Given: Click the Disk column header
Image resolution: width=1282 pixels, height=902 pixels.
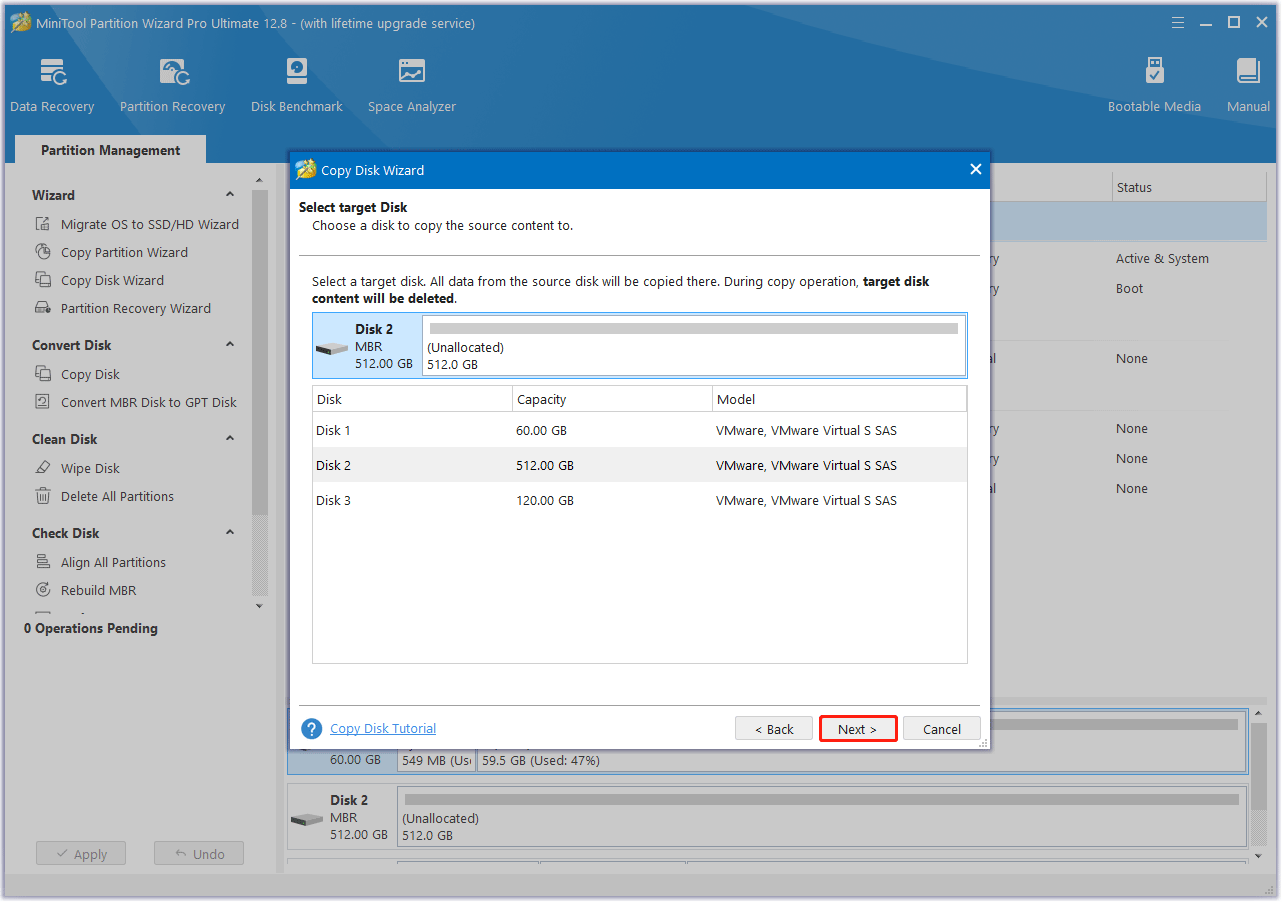Looking at the screenshot, I should click(x=412, y=399).
